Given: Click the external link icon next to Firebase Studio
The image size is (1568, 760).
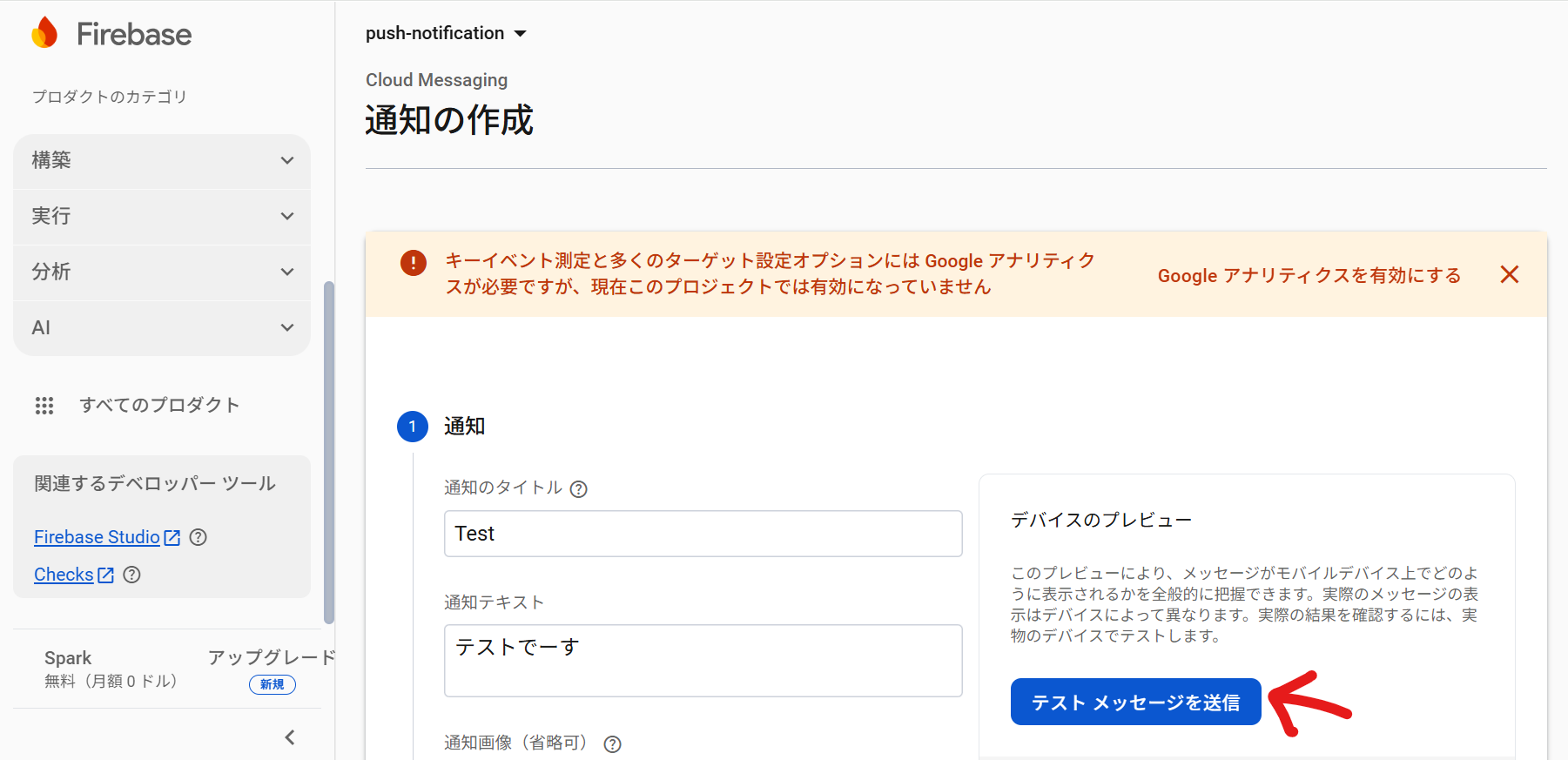Looking at the screenshot, I should point(172,537).
